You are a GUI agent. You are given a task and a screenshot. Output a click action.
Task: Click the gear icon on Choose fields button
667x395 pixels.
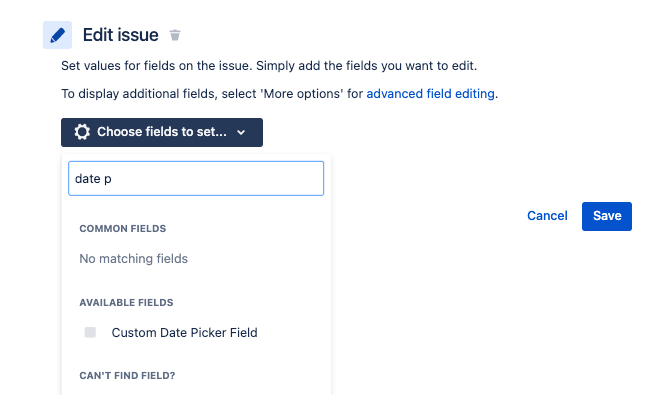pyautogui.click(x=82, y=132)
